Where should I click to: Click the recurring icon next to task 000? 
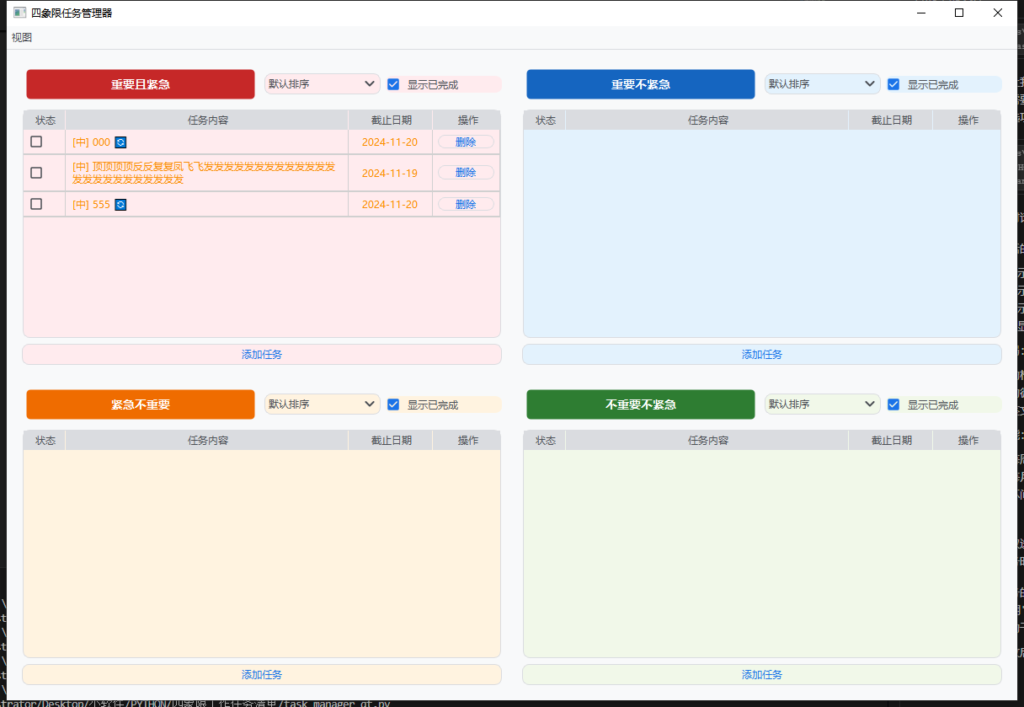click(x=120, y=142)
